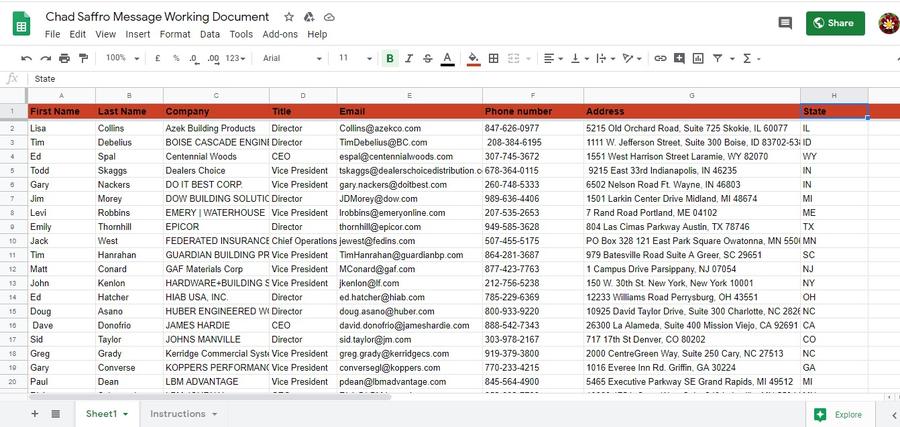
Task: Open Sheet1 tab dropdown arrow
Action: (x=126, y=414)
